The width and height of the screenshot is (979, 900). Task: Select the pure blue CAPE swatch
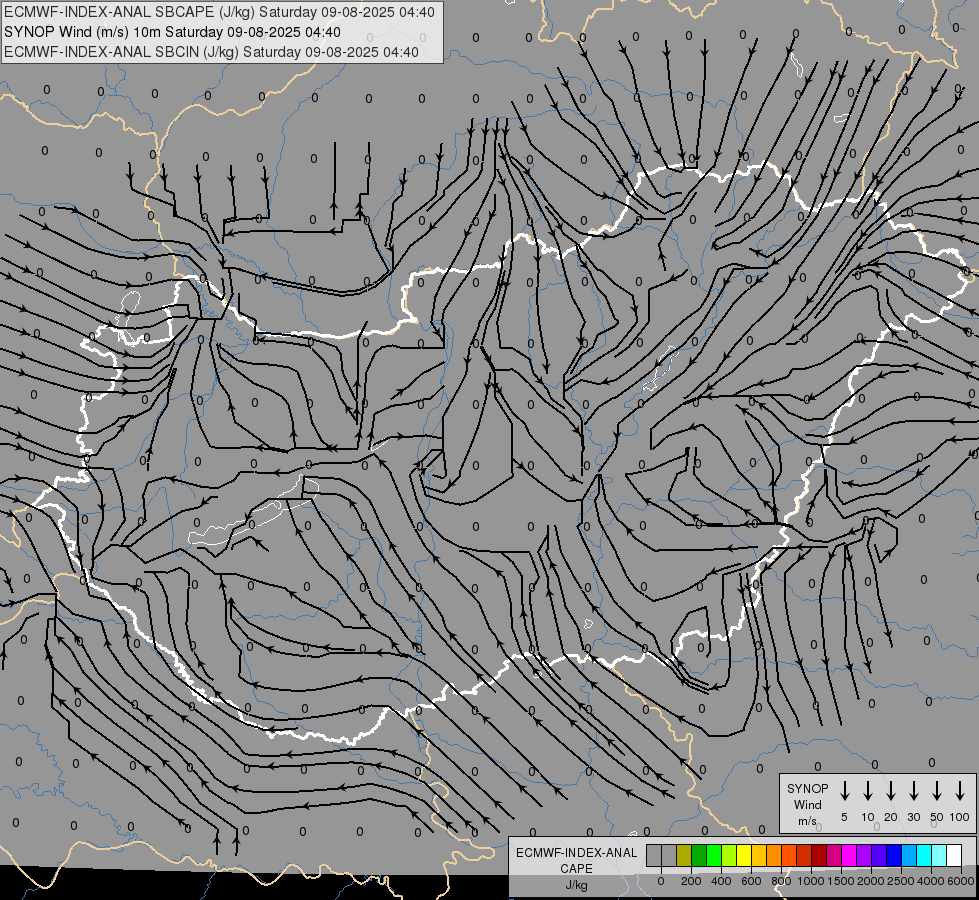893,855
